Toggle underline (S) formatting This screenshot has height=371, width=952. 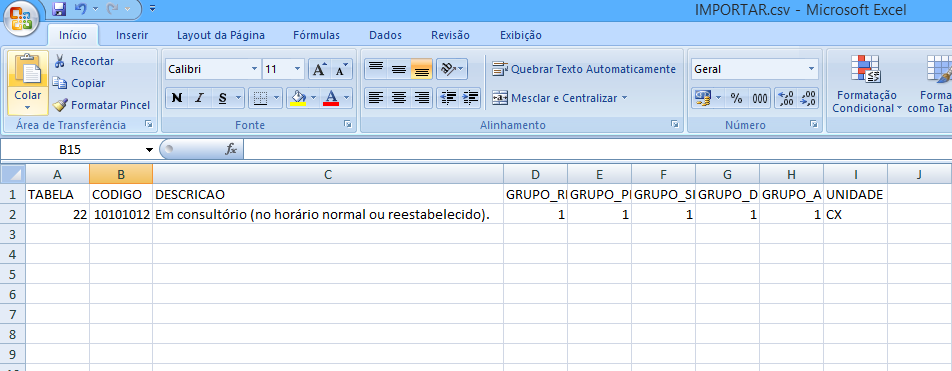pyautogui.click(x=222, y=98)
